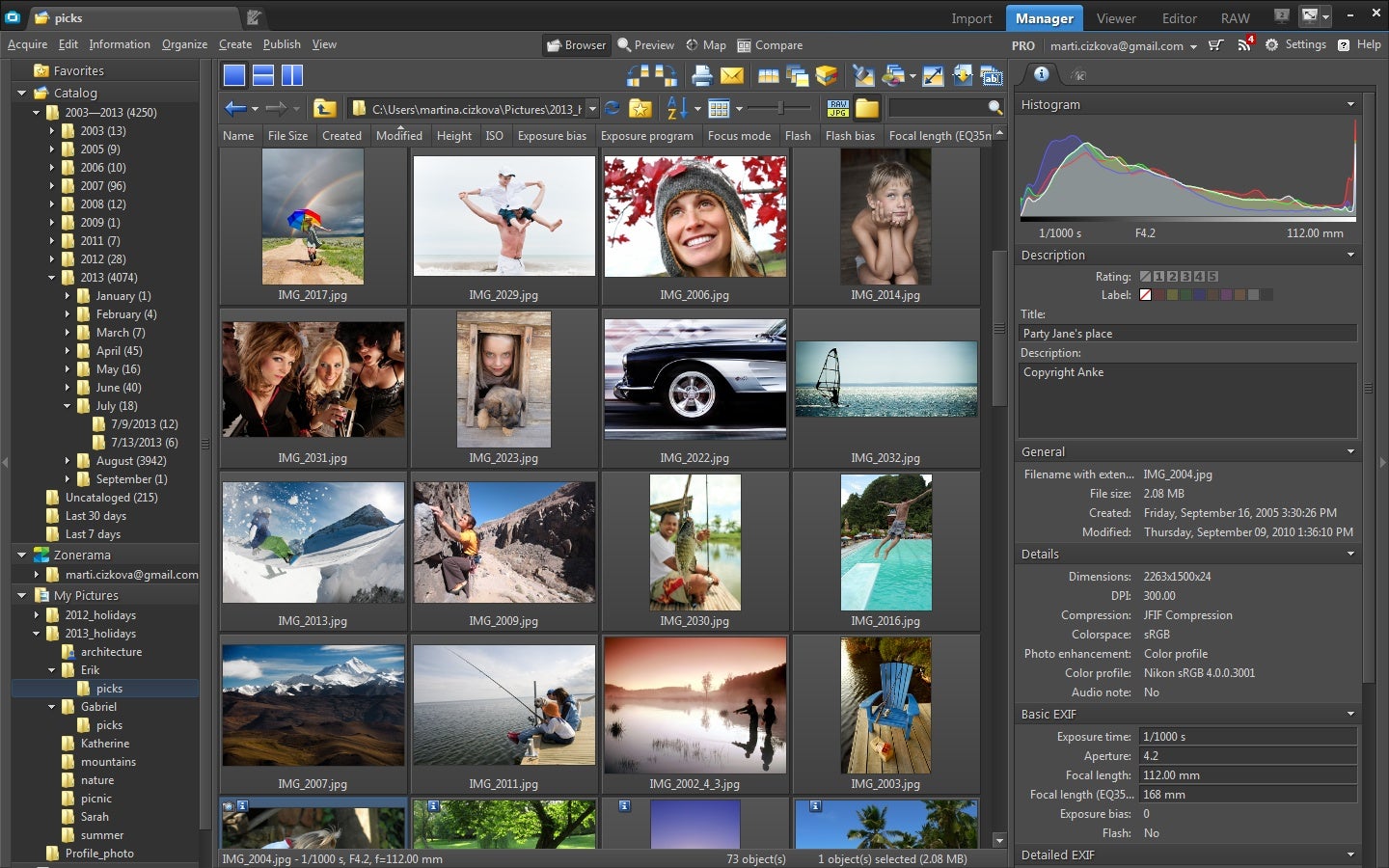Go back to the previous folder
This screenshot has height=868, width=1389.
234,108
